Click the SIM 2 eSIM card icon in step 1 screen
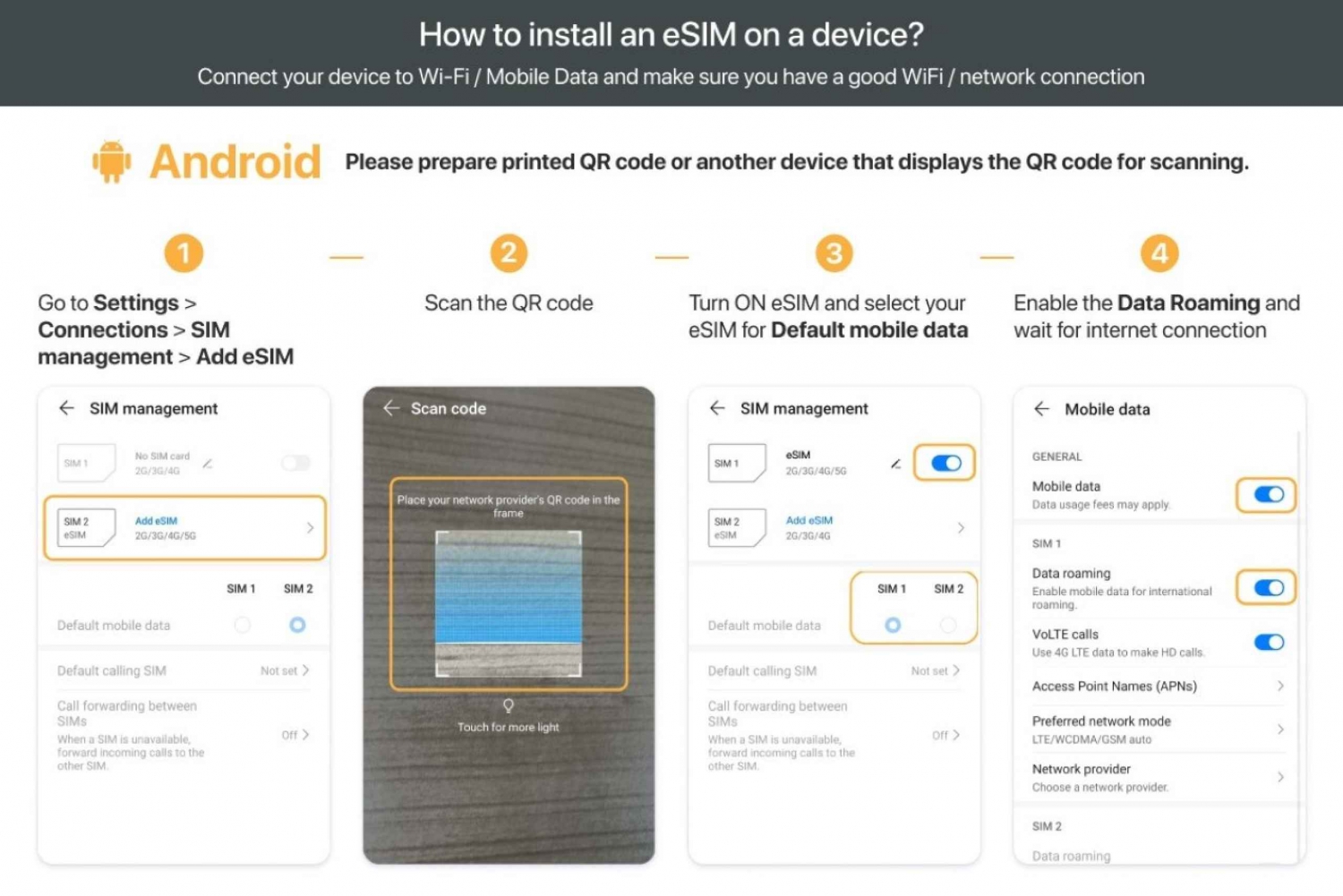The height and width of the screenshot is (896, 1343). pos(86,527)
